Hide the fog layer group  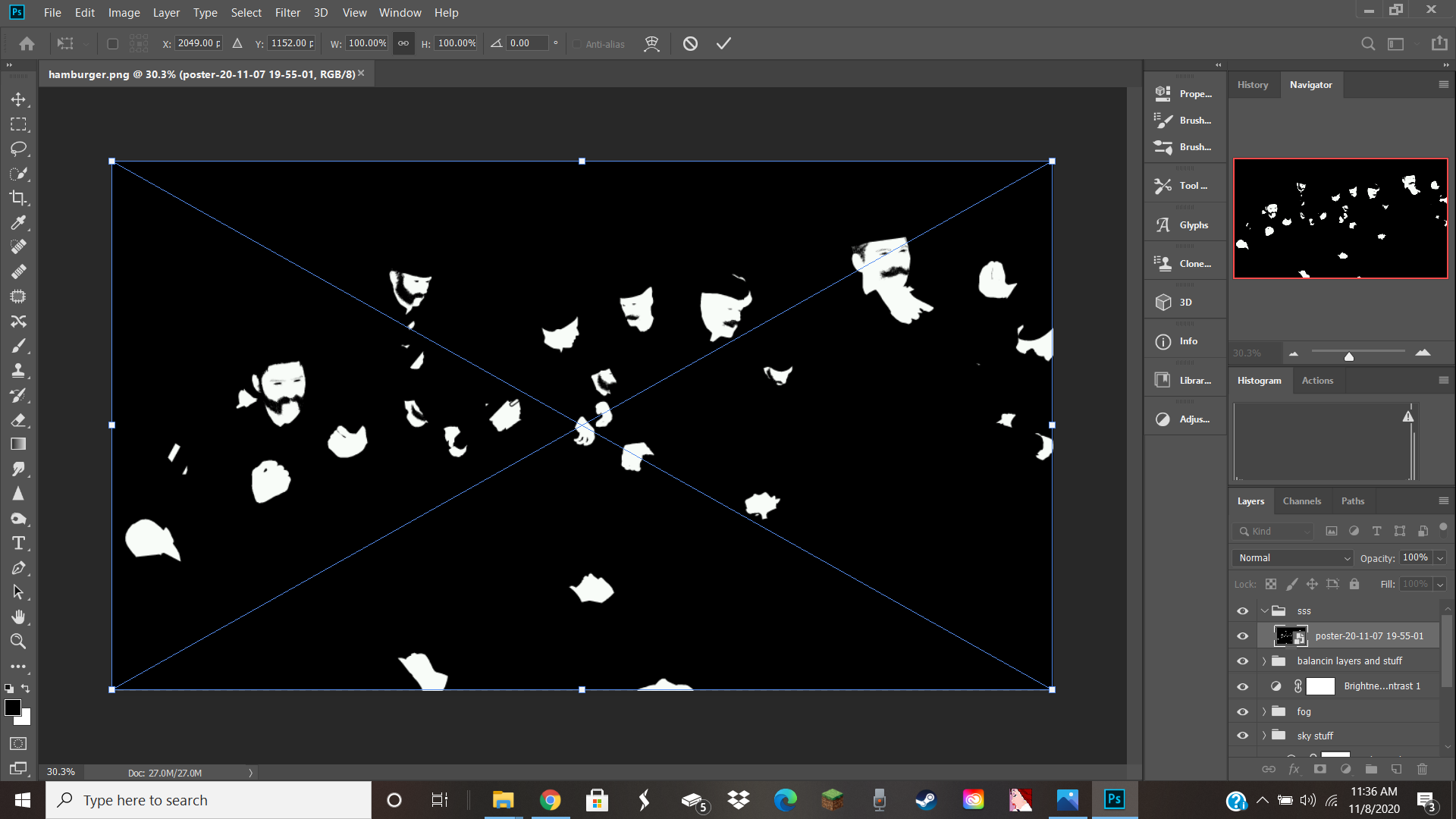[x=1242, y=711]
